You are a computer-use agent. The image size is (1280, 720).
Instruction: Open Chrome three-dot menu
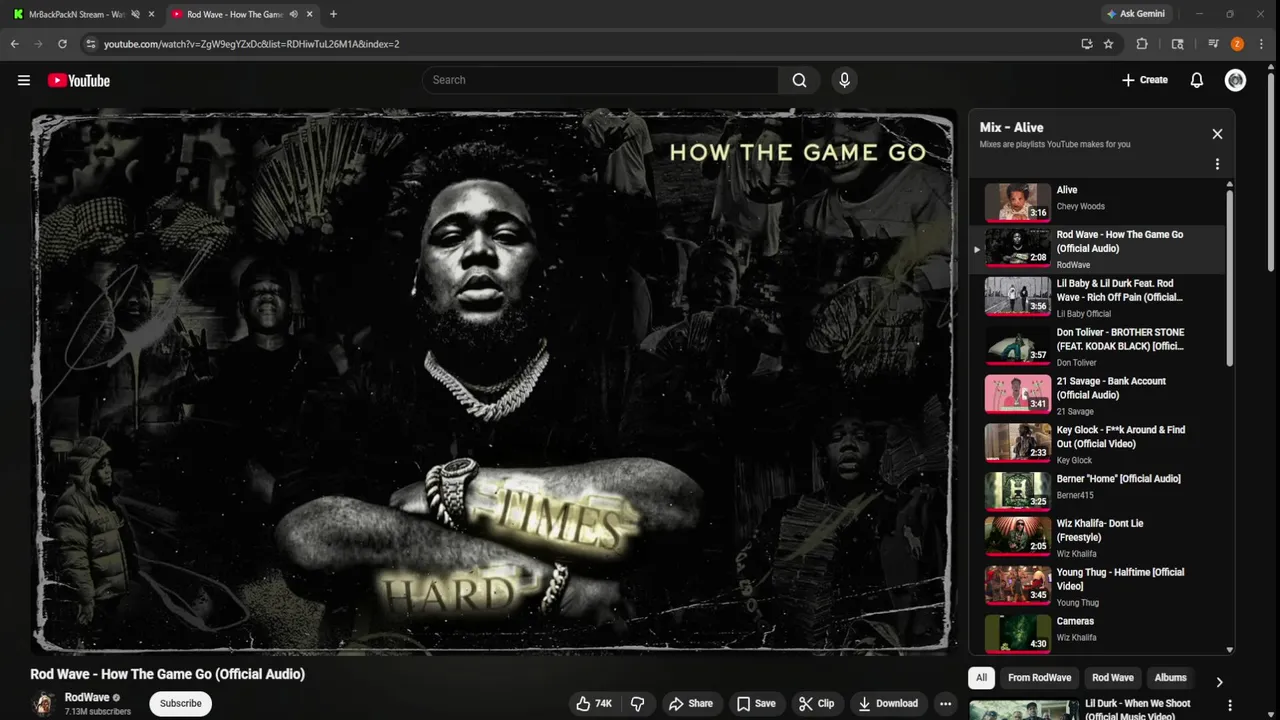[1262, 44]
